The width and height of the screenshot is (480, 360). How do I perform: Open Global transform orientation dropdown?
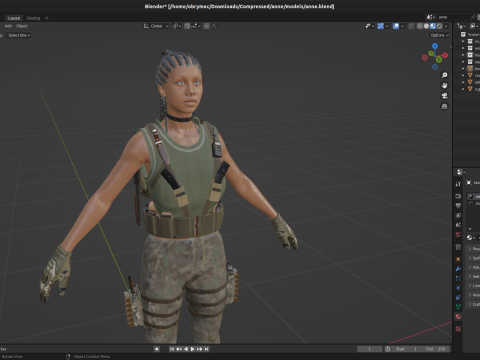tap(156, 26)
